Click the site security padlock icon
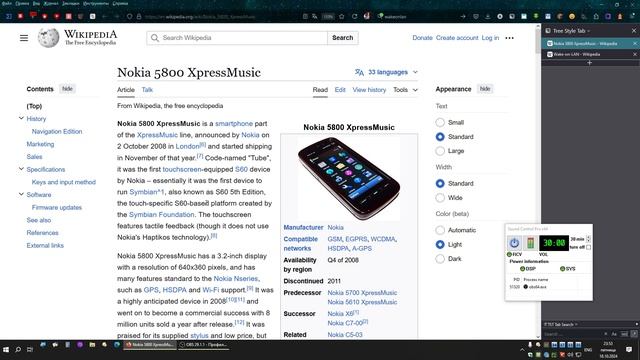The height and width of the screenshot is (360, 640). pos(139,16)
